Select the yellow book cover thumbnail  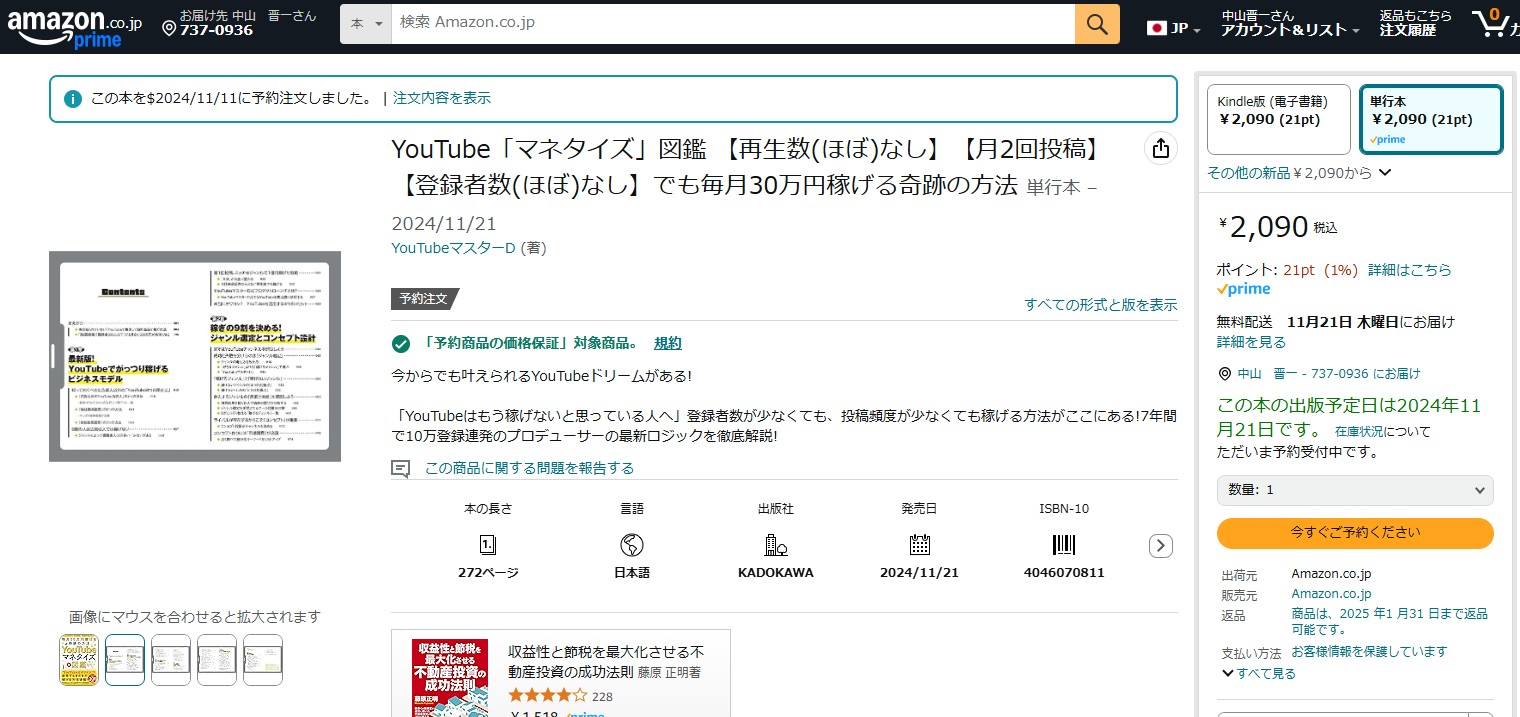coord(78,660)
